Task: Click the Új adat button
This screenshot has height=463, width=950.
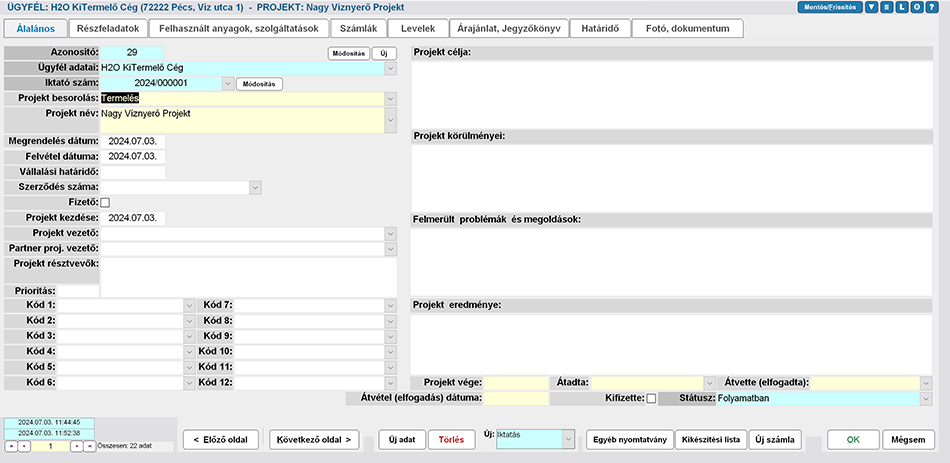Action: (x=402, y=440)
